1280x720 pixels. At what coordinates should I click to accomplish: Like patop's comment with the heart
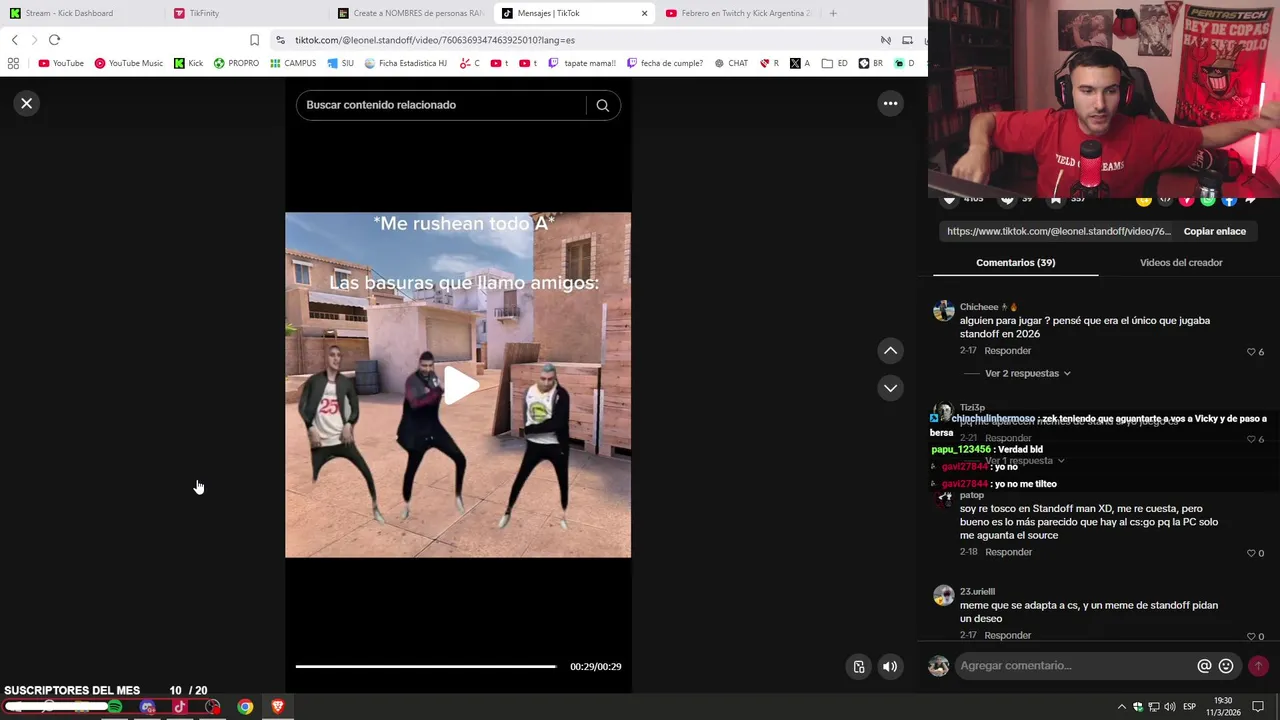coord(1251,553)
